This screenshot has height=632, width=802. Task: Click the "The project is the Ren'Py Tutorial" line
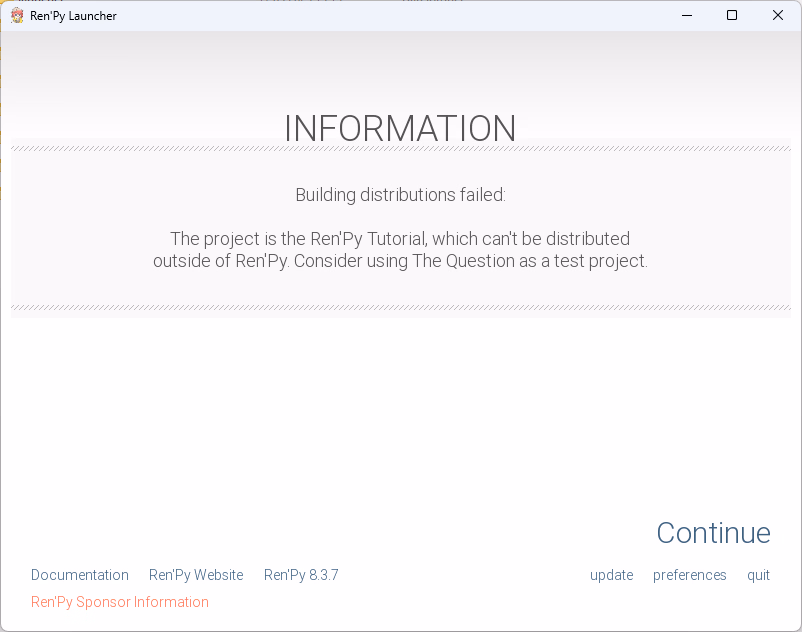coord(400,239)
